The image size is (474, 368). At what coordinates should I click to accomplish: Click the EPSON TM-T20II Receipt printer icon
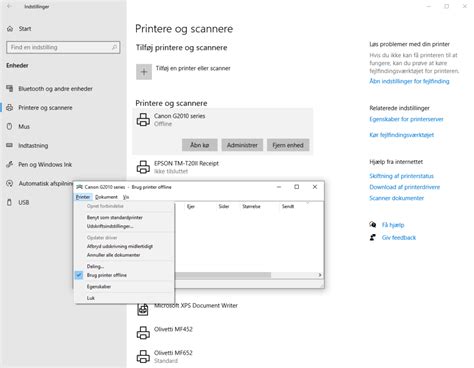click(143, 167)
